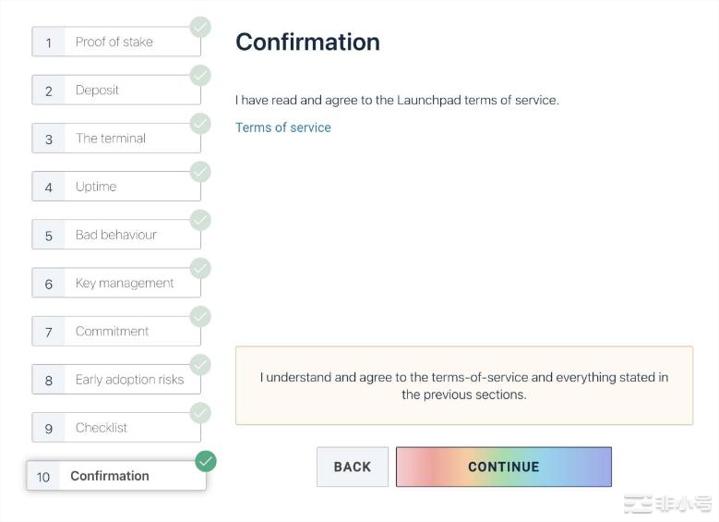Click the green checkmark on Confirmation step
This screenshot has width=719, height=522.
click(206, 461)
